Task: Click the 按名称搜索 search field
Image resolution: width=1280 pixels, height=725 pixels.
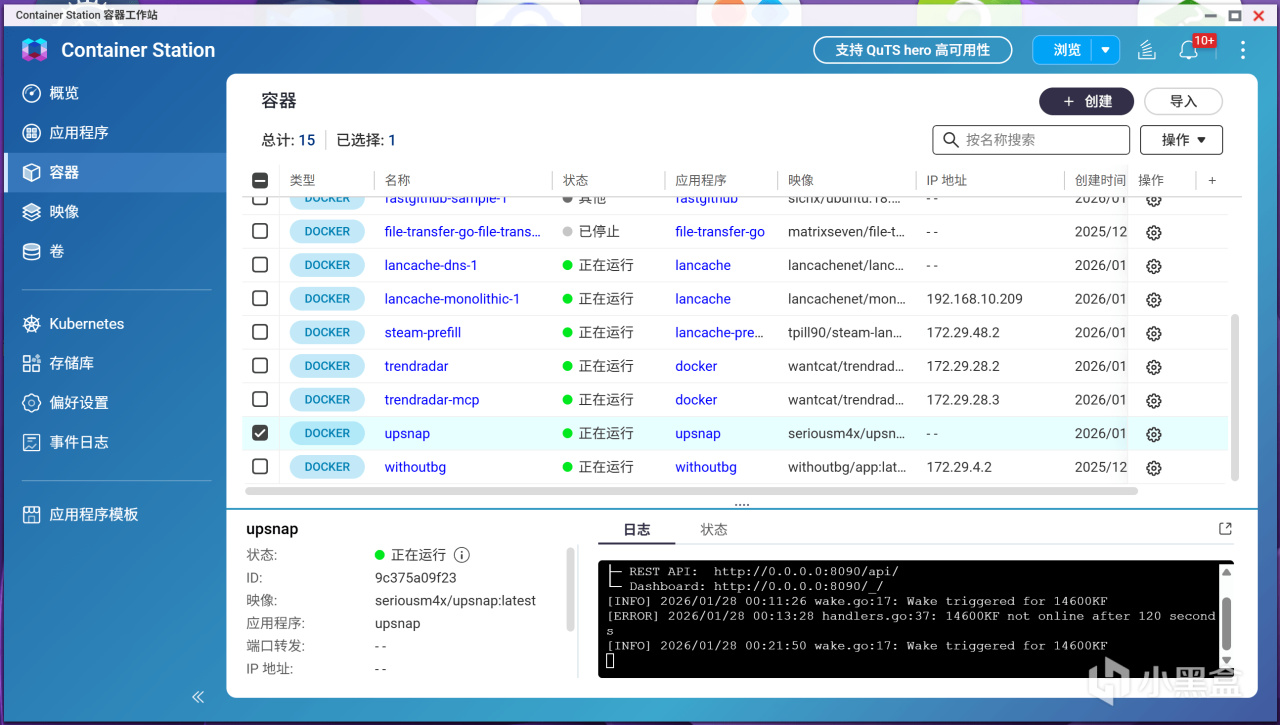Action: 1031,140
